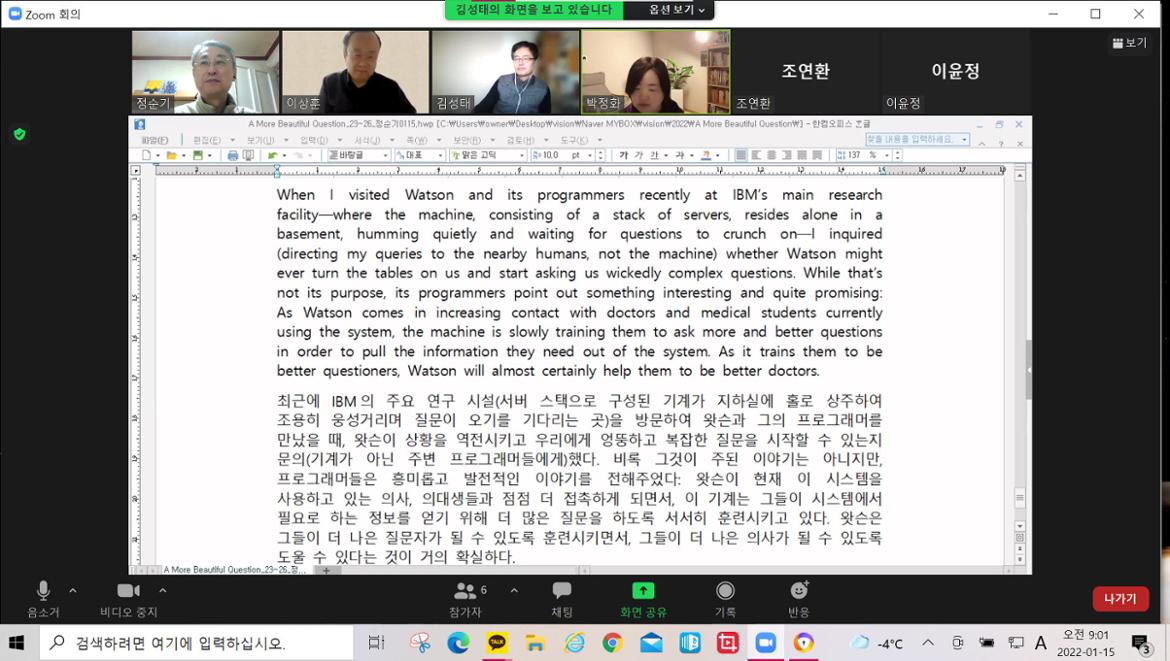Mute the microphone in Zoom
Image resolution: width=1170 pixels, height=661 pixels.
click(43, 597)
